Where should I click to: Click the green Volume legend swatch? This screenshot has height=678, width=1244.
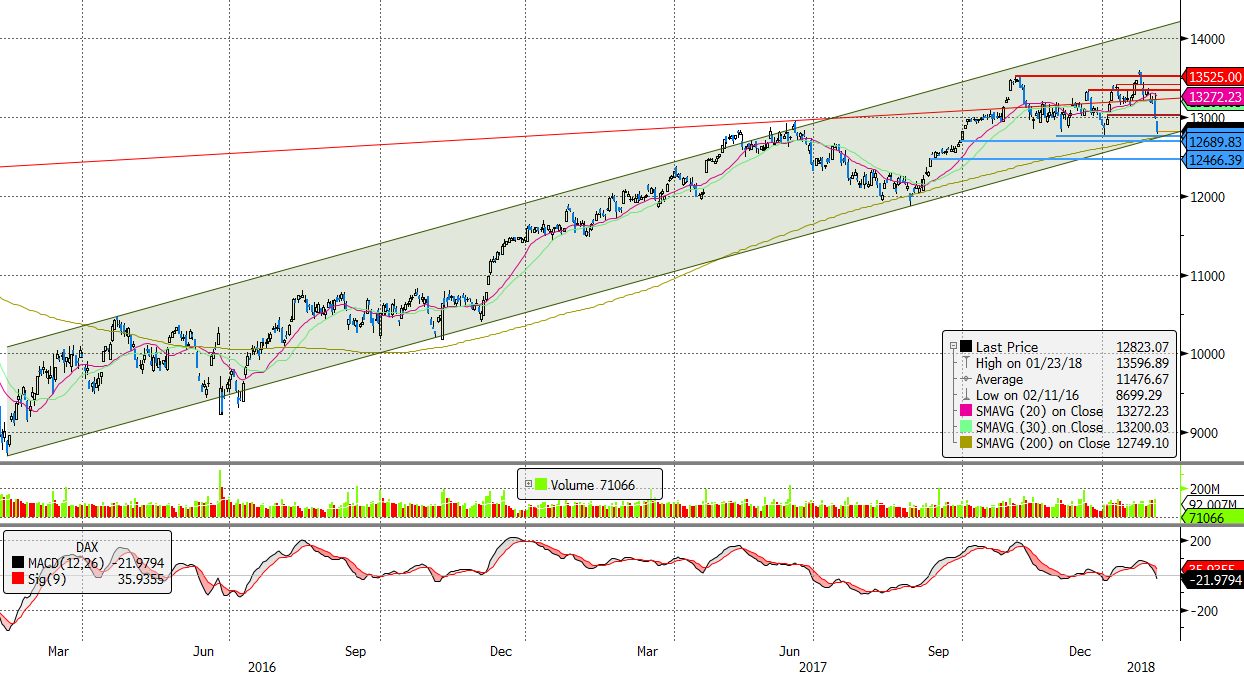541,484
